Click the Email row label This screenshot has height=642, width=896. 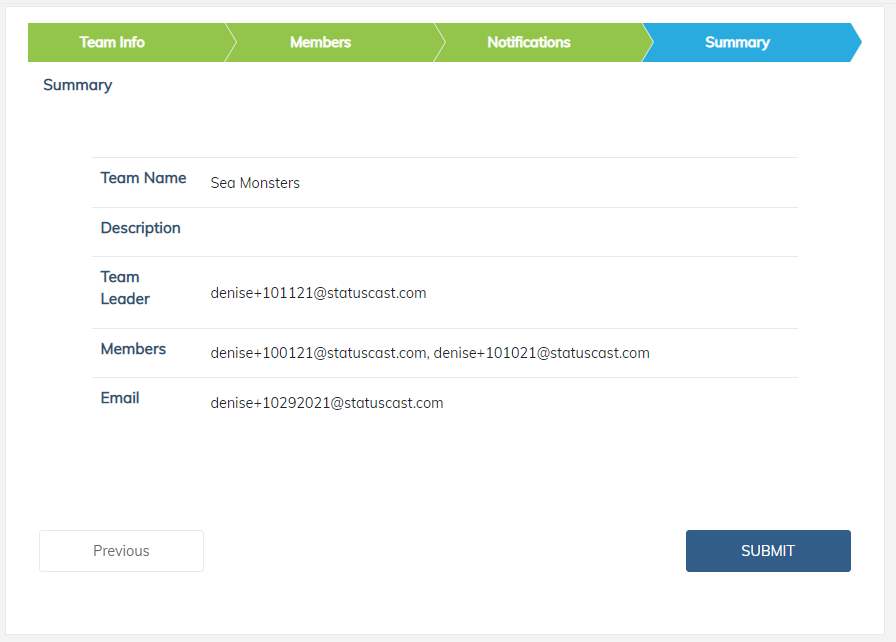(x=120, y=398)
